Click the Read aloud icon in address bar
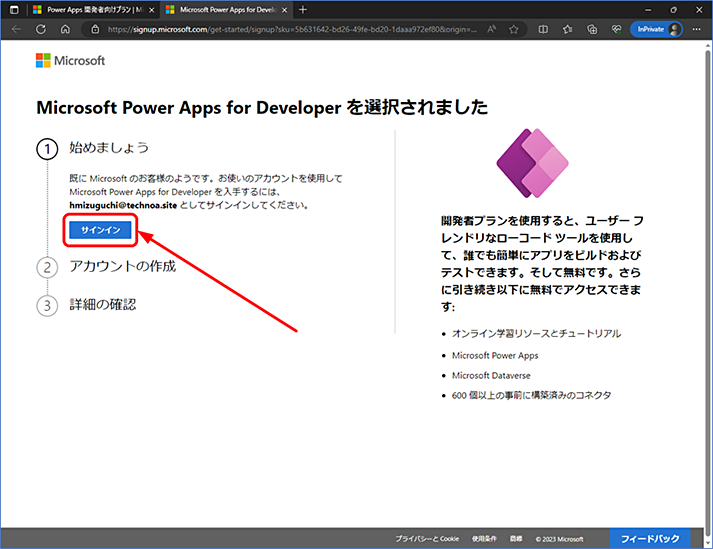Viewport: 713px width, 549px height. 492,29
